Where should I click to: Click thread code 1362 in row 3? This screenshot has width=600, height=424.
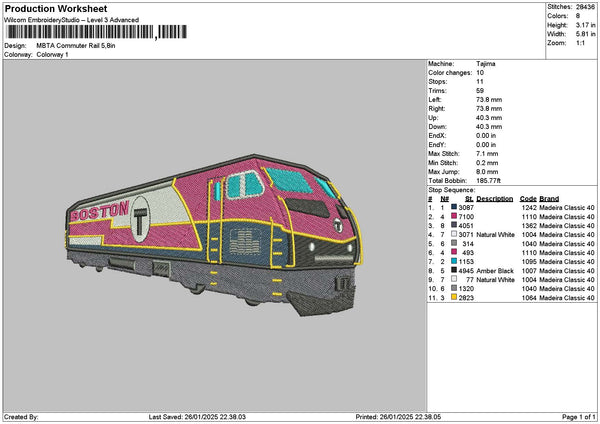tap(529, 225)
